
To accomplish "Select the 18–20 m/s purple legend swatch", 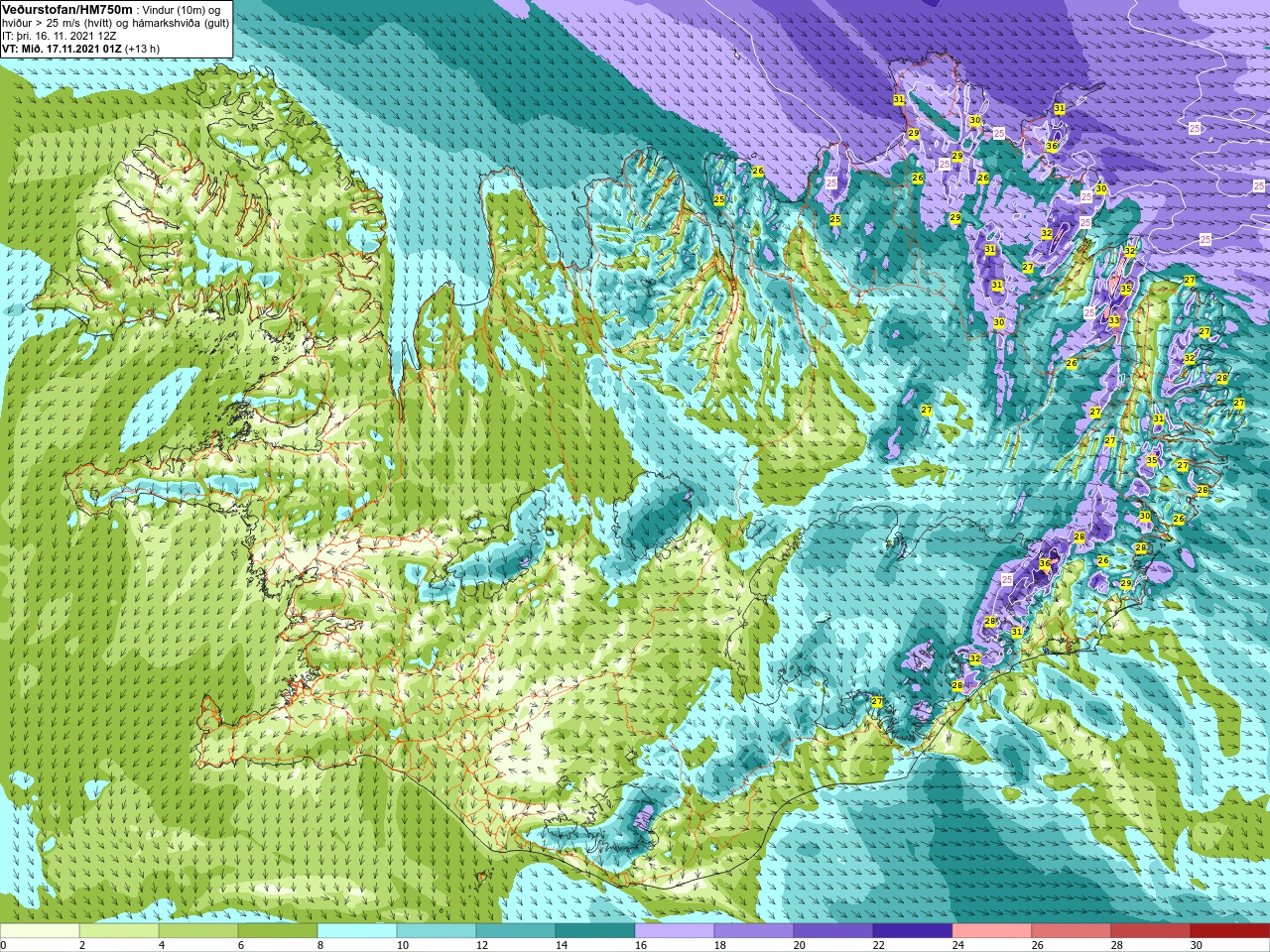I will (754, 931).
